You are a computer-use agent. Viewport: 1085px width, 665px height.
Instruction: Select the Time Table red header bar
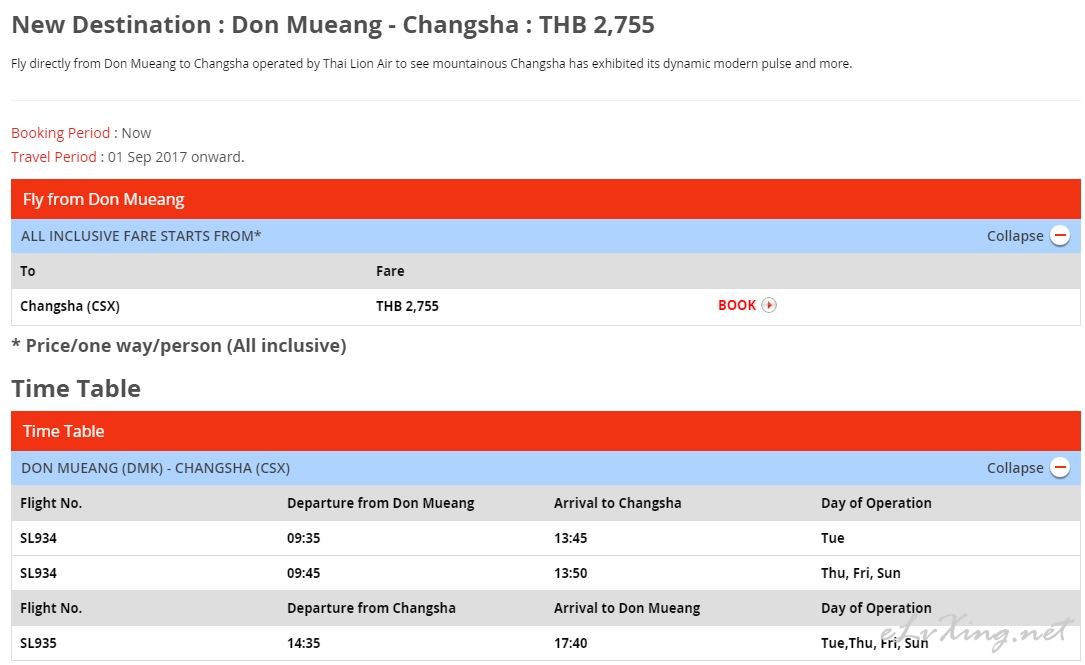pos(546,431)
